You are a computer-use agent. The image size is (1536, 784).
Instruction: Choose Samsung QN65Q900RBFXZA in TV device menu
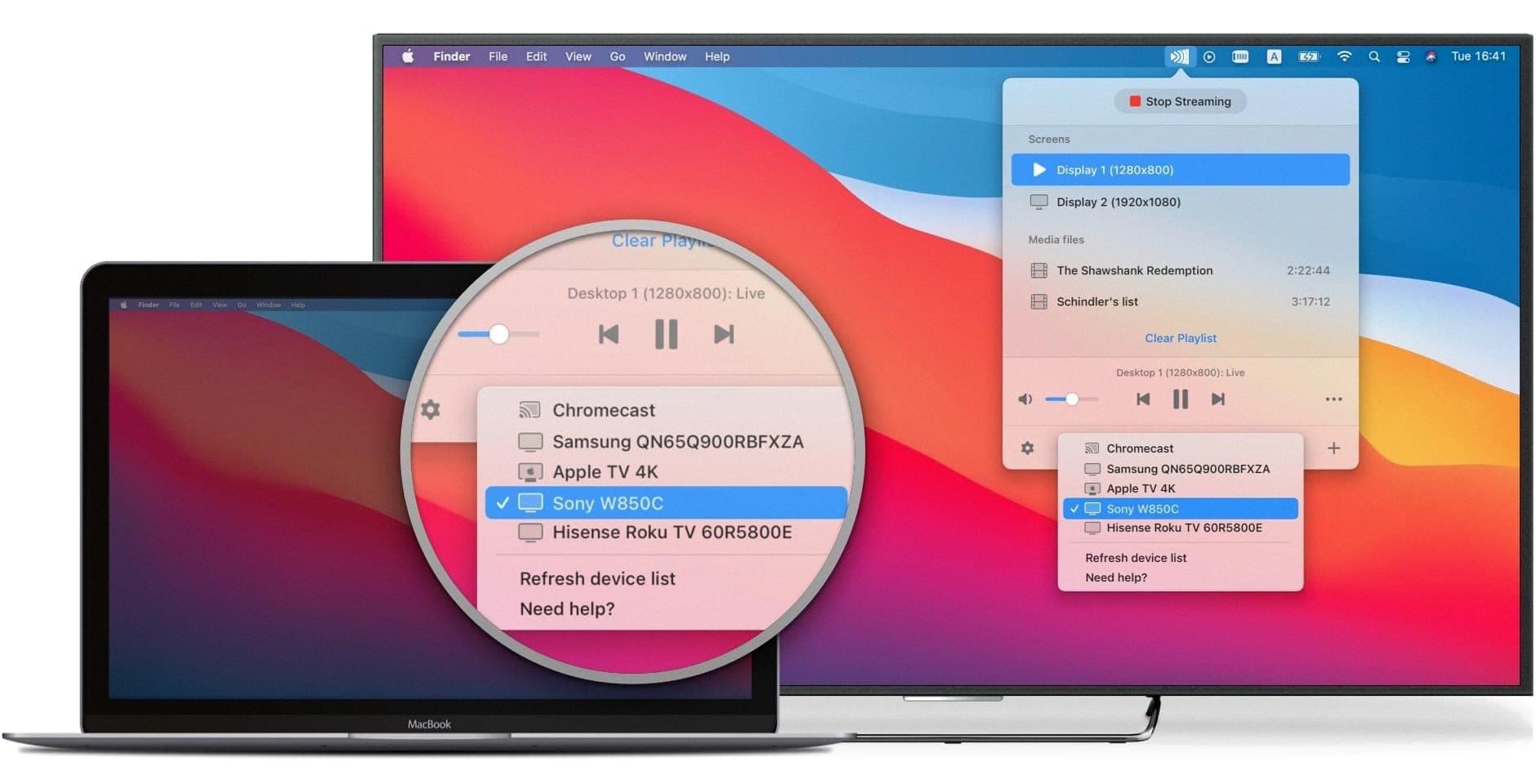(x=1180, y=469)
